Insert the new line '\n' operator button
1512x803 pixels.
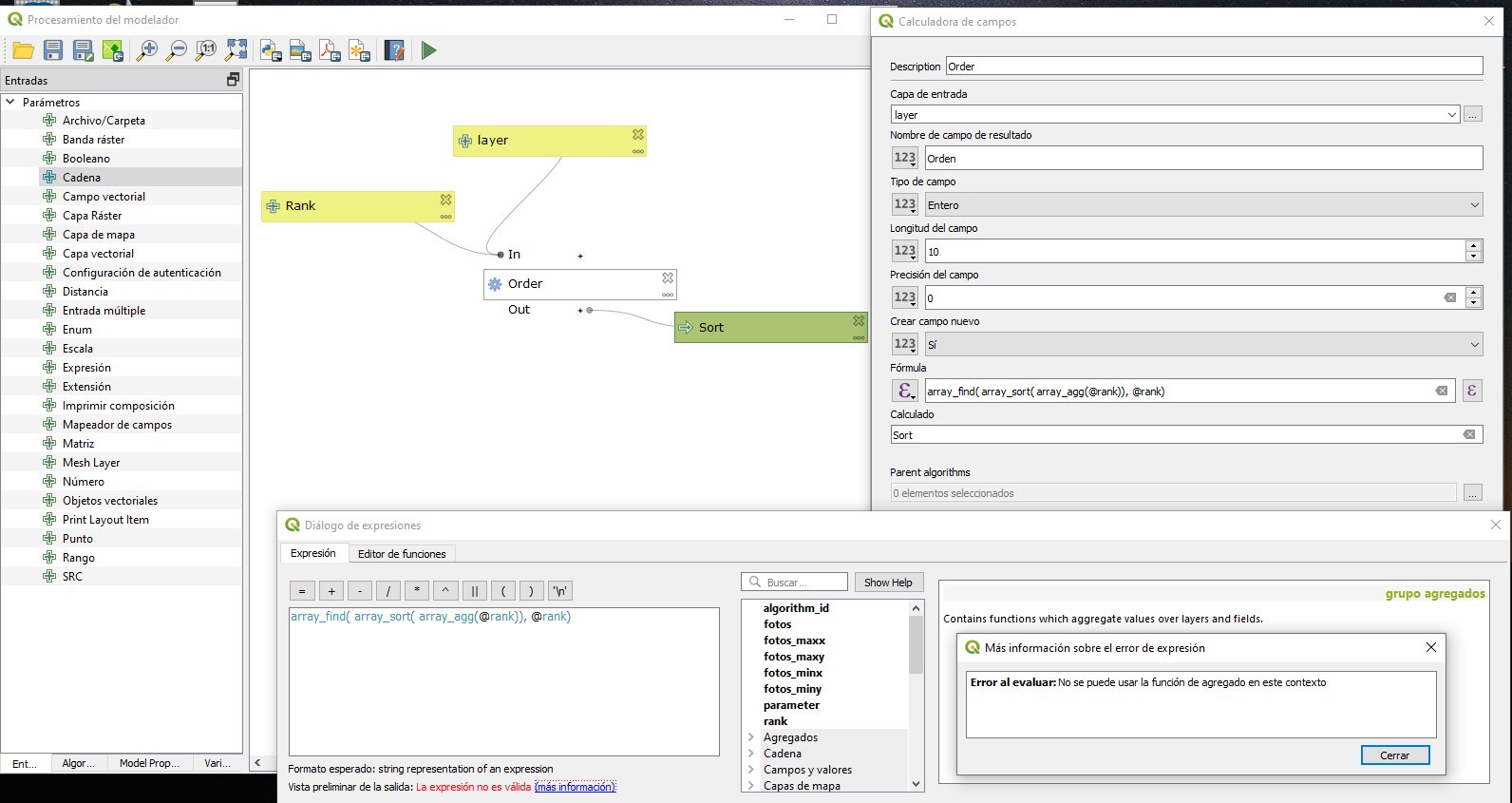[560, 590]
